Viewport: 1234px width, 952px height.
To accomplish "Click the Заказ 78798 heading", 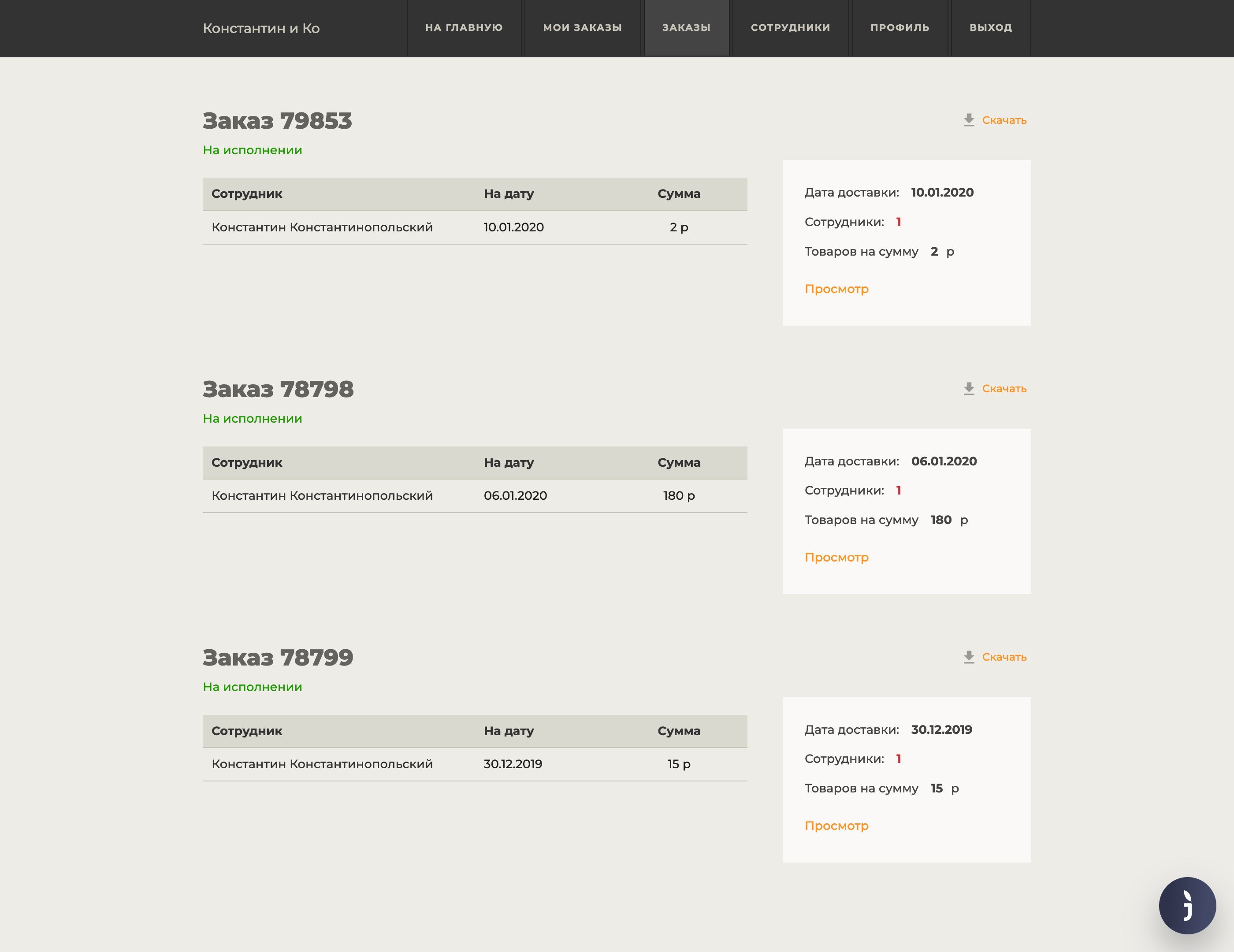I will tap(278, 389).
